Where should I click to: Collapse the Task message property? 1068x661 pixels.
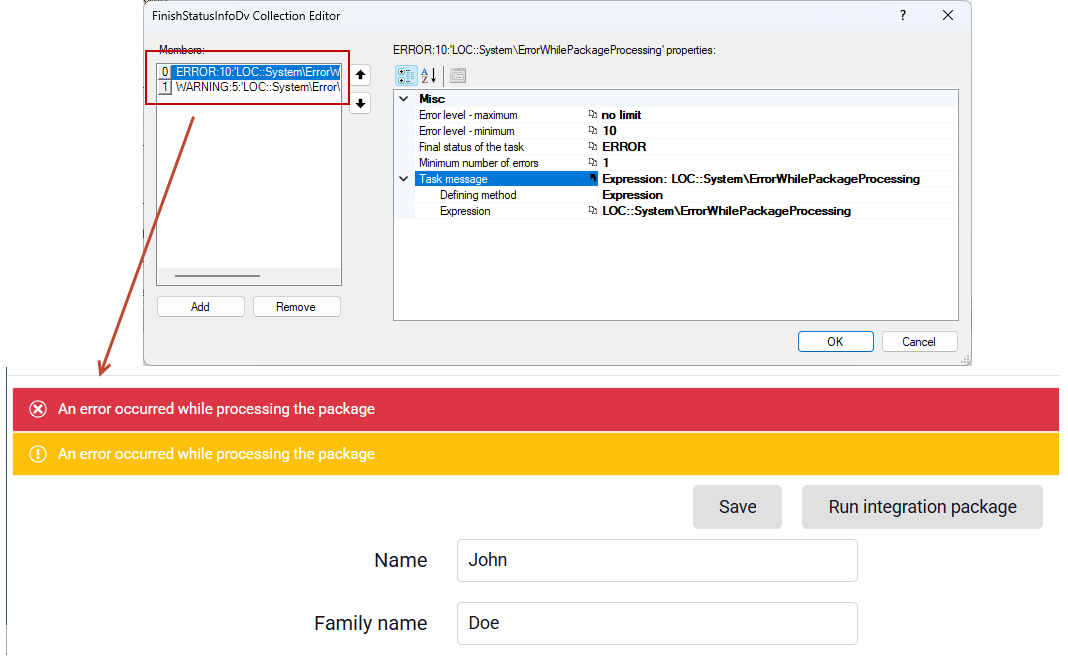click(404, 179)
